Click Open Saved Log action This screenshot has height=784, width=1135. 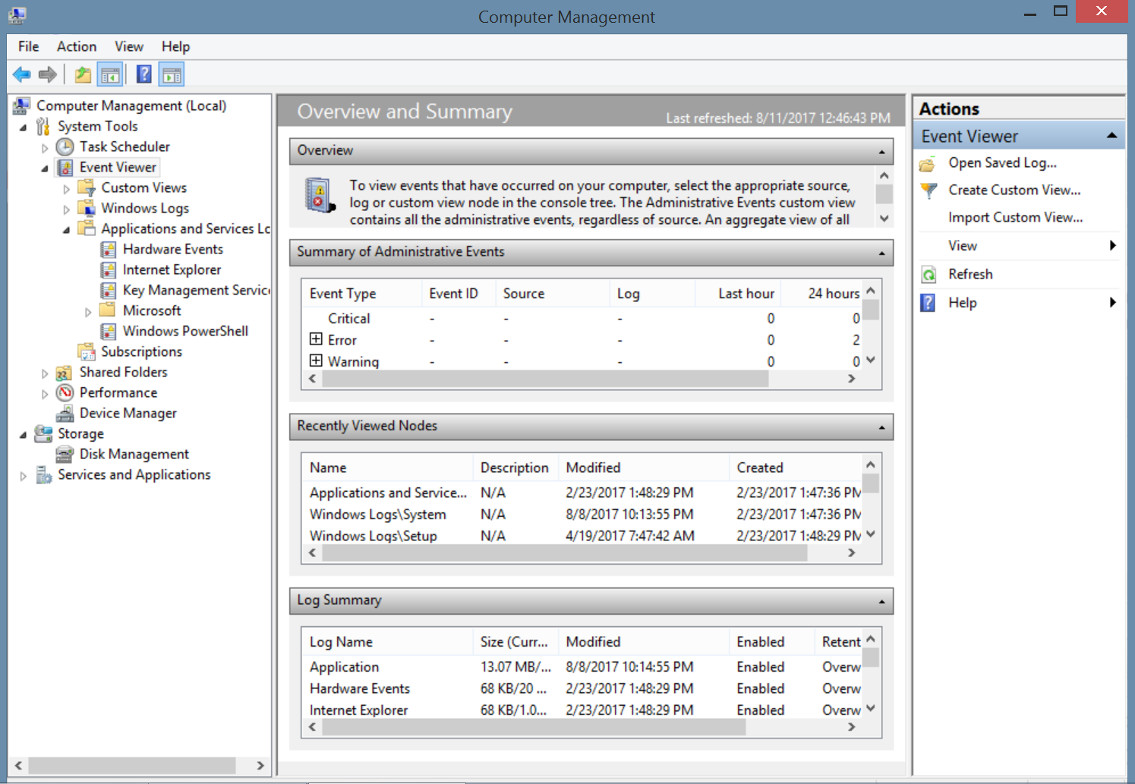[1002, 163]
